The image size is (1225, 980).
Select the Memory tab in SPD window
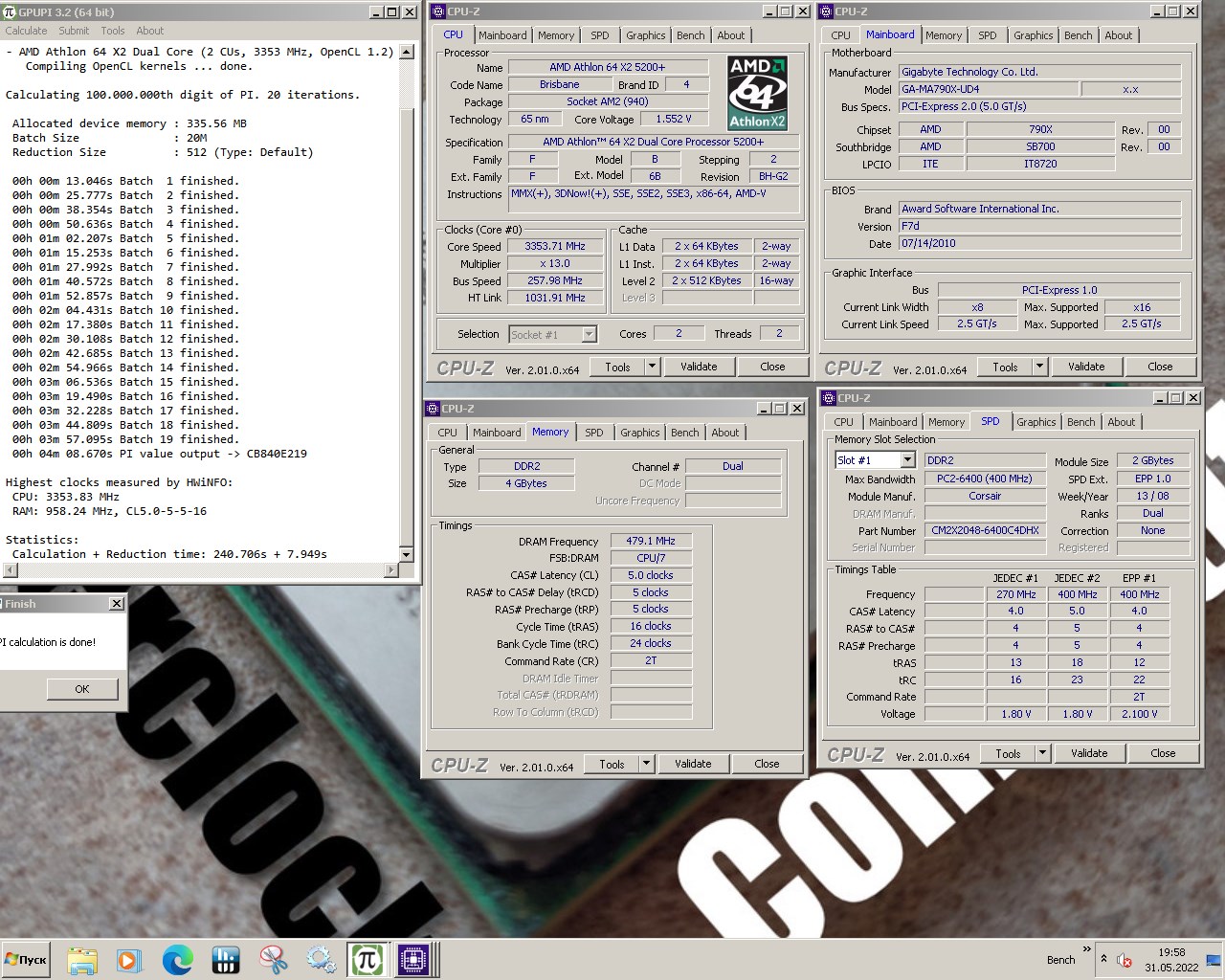point(946,422)
